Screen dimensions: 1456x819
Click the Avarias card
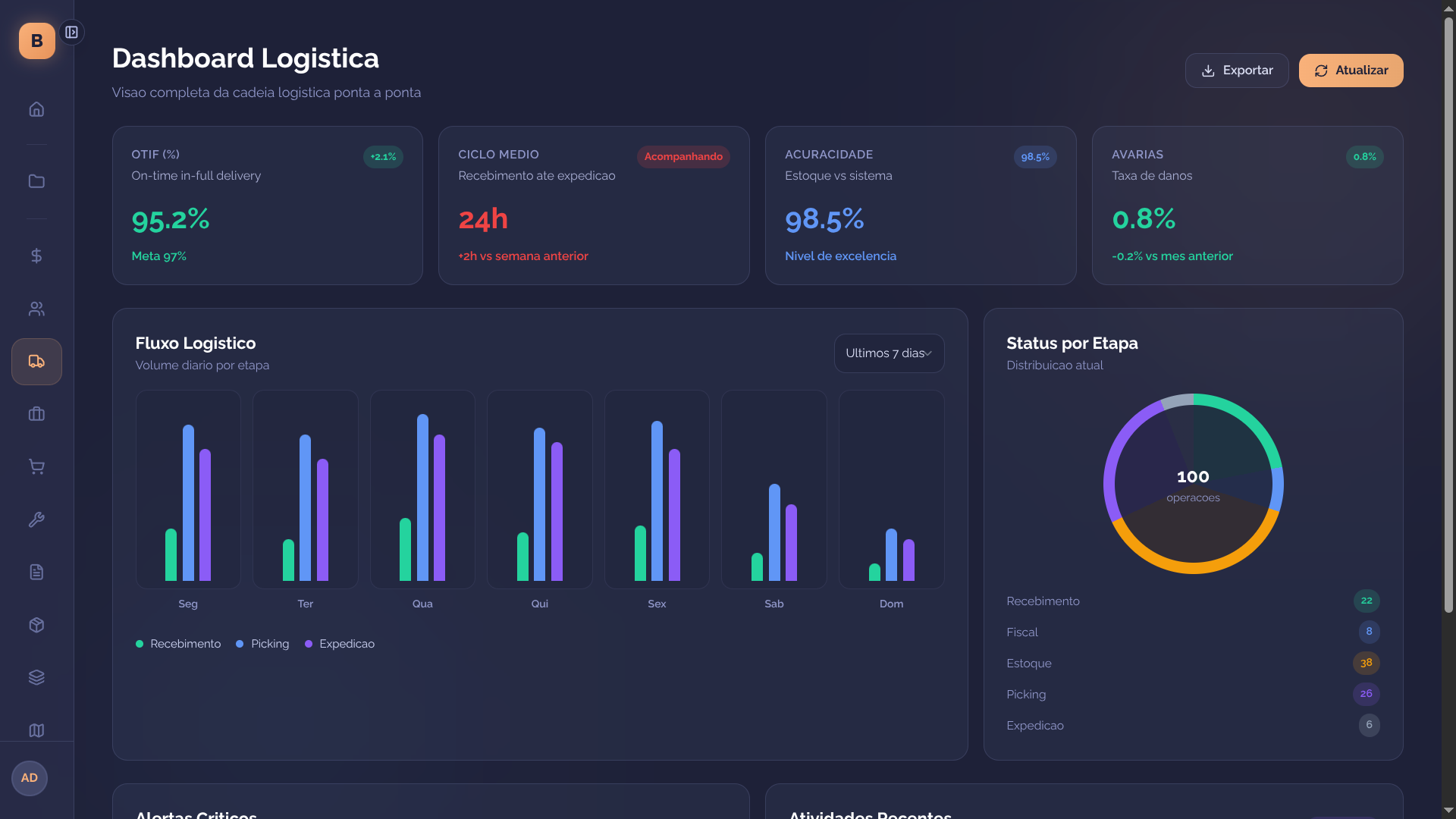1247,206
